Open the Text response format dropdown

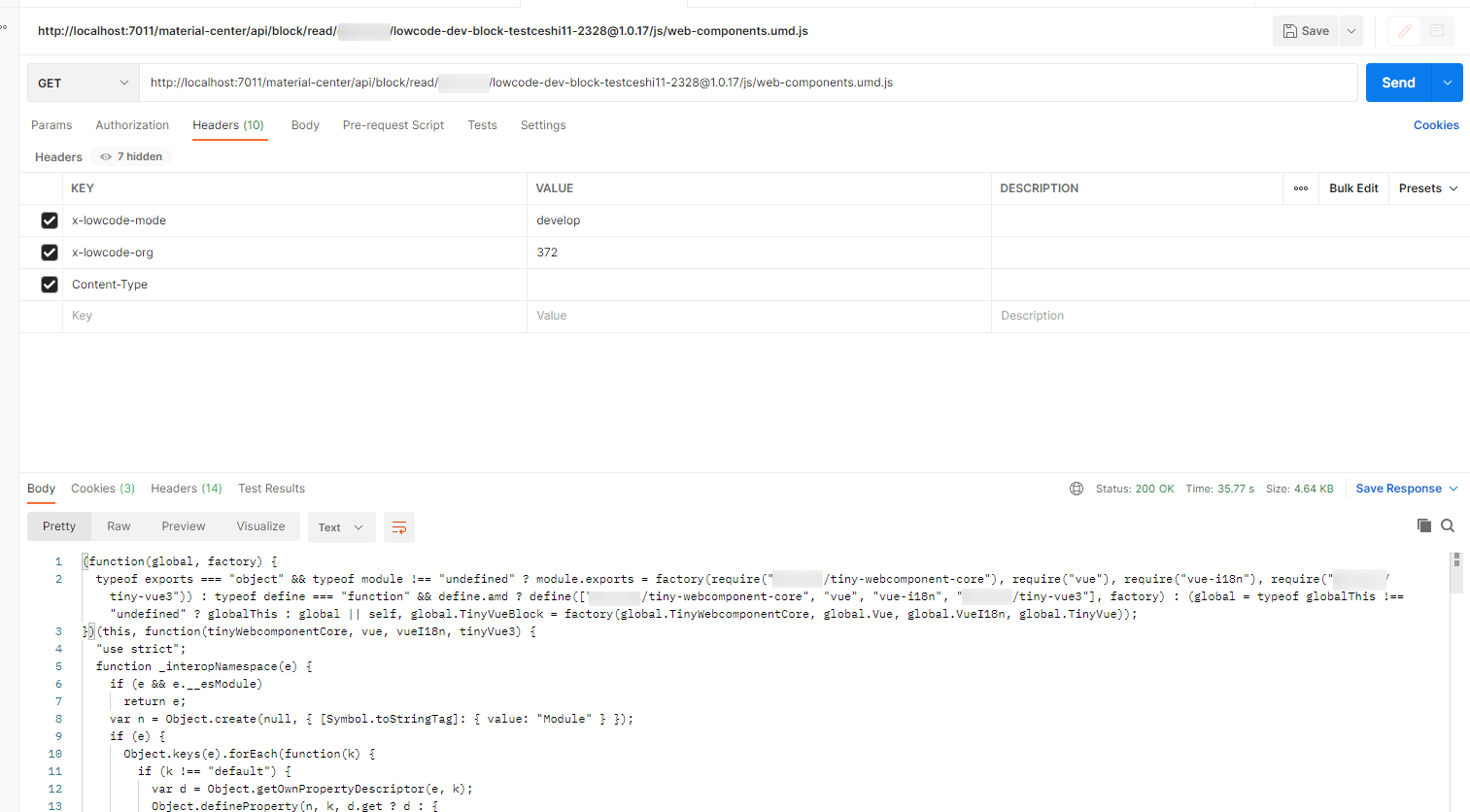pos(341,526)
